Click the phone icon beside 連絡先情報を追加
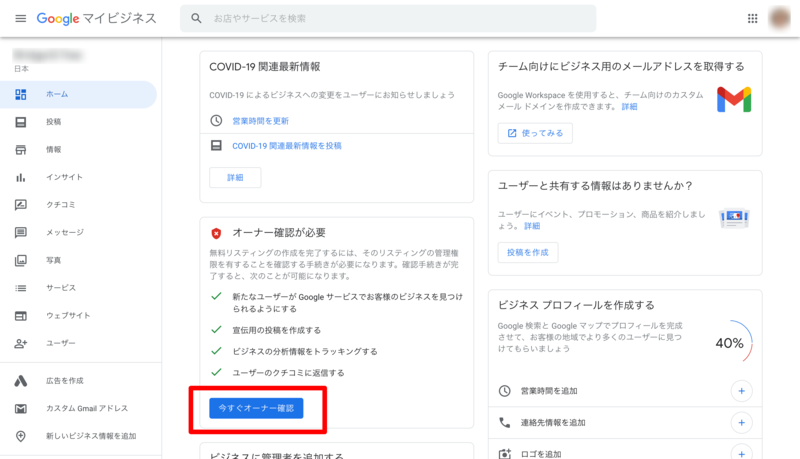The width and height of the screenshot is (800, 459). [x=505, y=422]
